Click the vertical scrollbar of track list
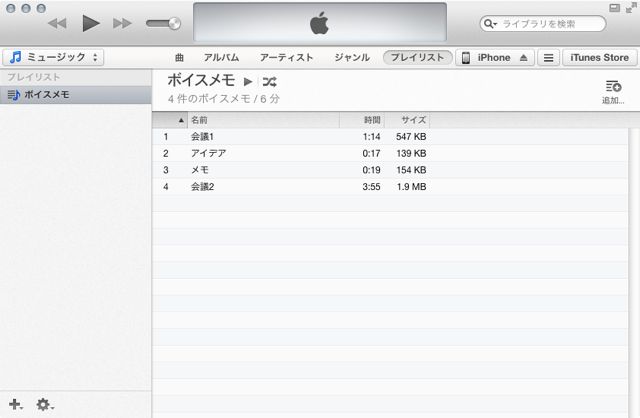Viewport: 640px width, 418px height. tap(634, 273)
